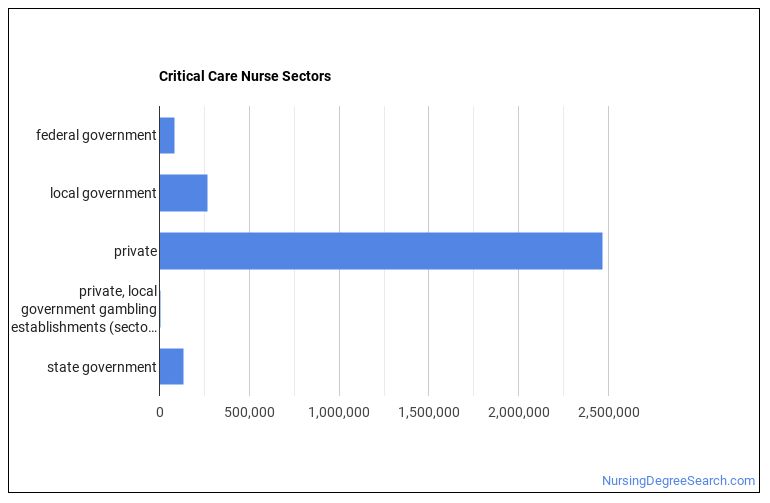Click the 0 tick label

[159, 412]
